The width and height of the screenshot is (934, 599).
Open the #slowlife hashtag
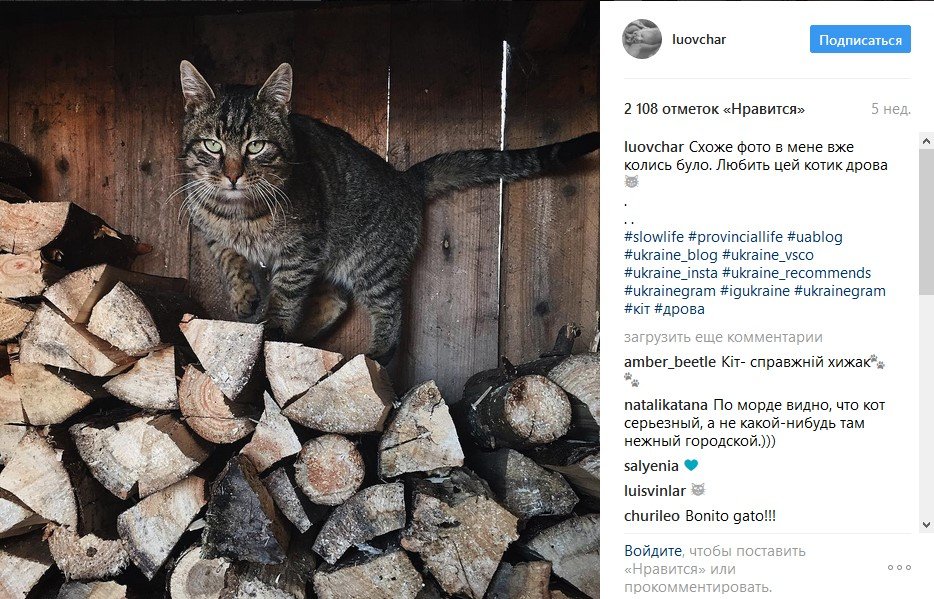654,237
